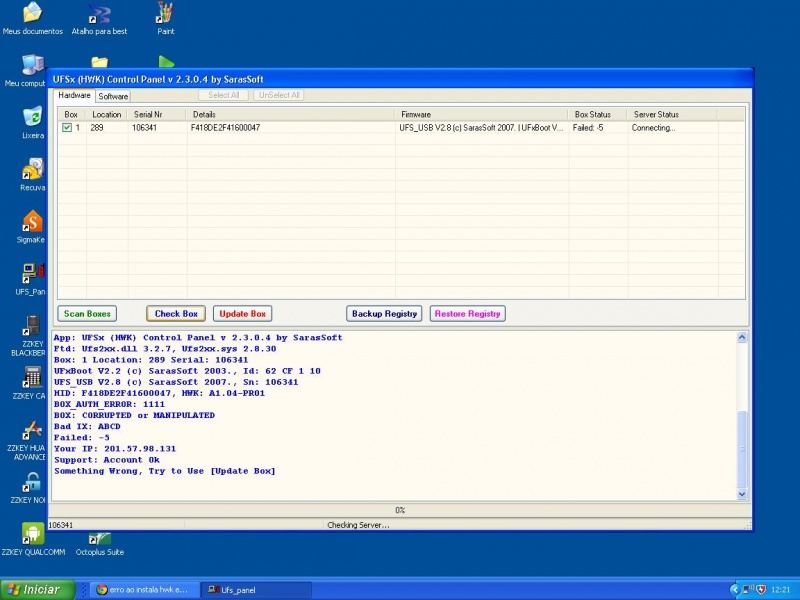800x600 pixels.
Task: Click the log scrollbar thumb
Action: (742, 448)
